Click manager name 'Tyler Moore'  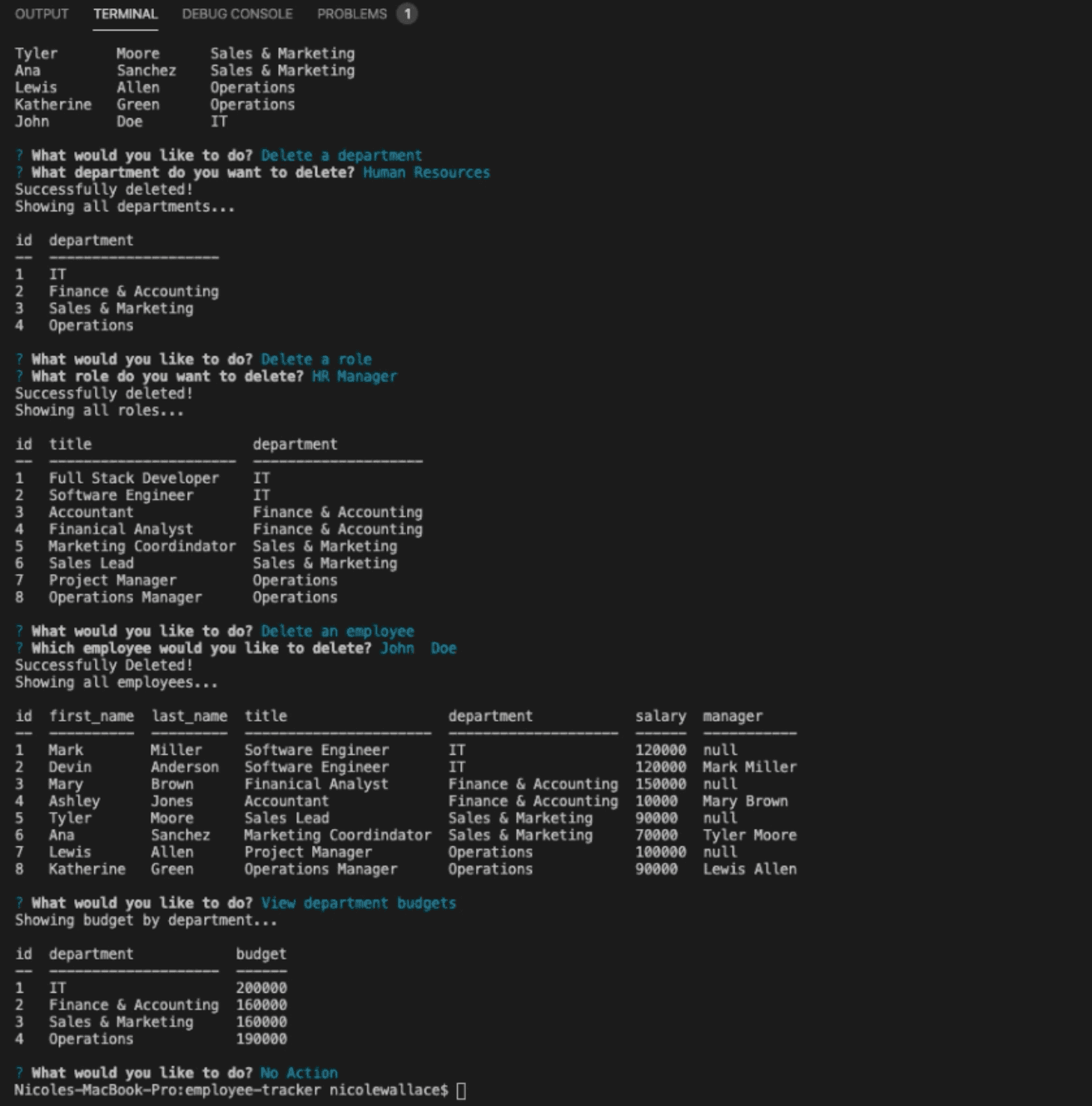pyautogui.click(x=750, y=836)
